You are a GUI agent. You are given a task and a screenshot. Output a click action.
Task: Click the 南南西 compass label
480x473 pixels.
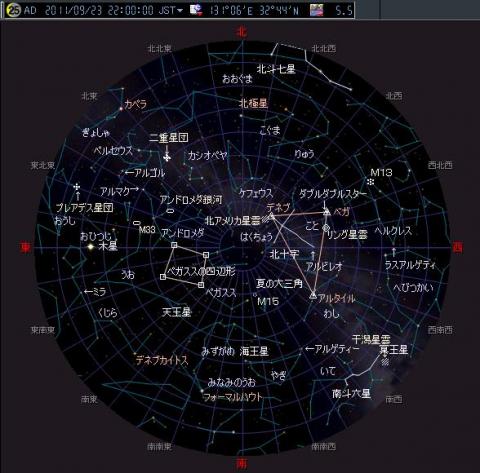324,446
